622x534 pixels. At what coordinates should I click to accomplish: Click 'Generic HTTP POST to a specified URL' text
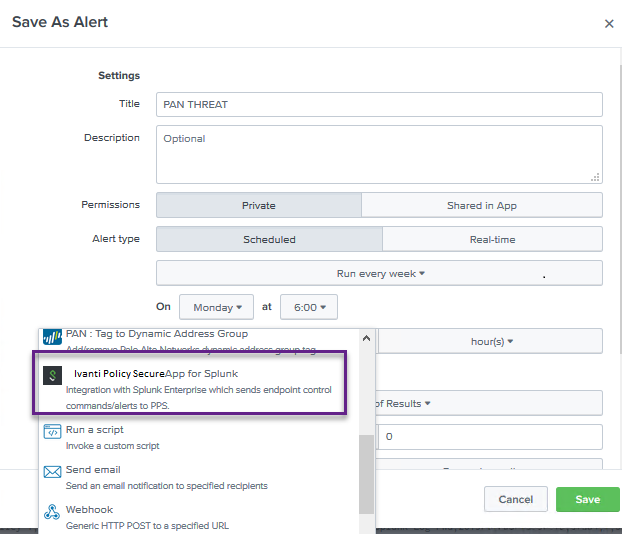147,526
